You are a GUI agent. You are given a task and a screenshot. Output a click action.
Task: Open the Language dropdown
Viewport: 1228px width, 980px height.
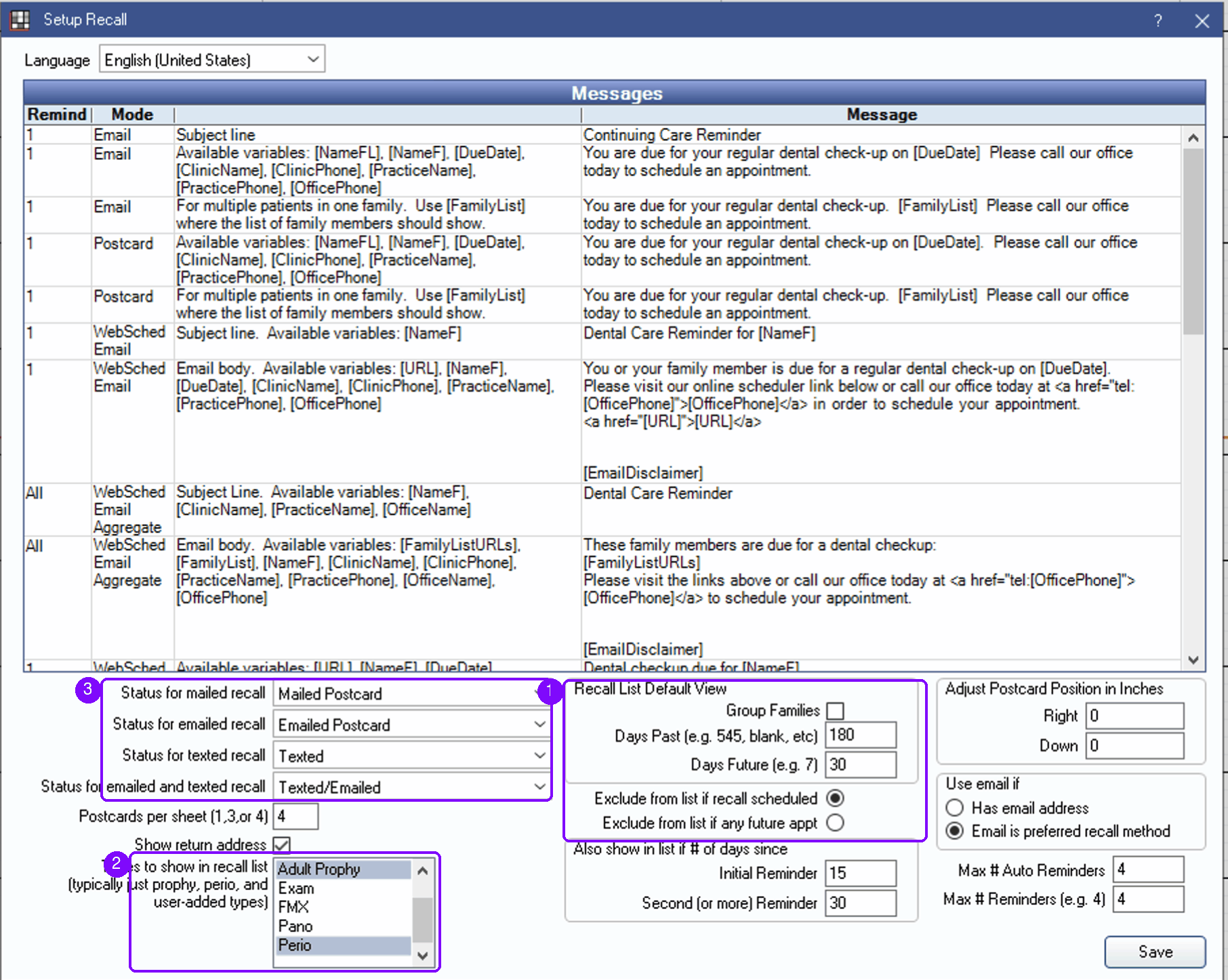(x=212, y=60)
